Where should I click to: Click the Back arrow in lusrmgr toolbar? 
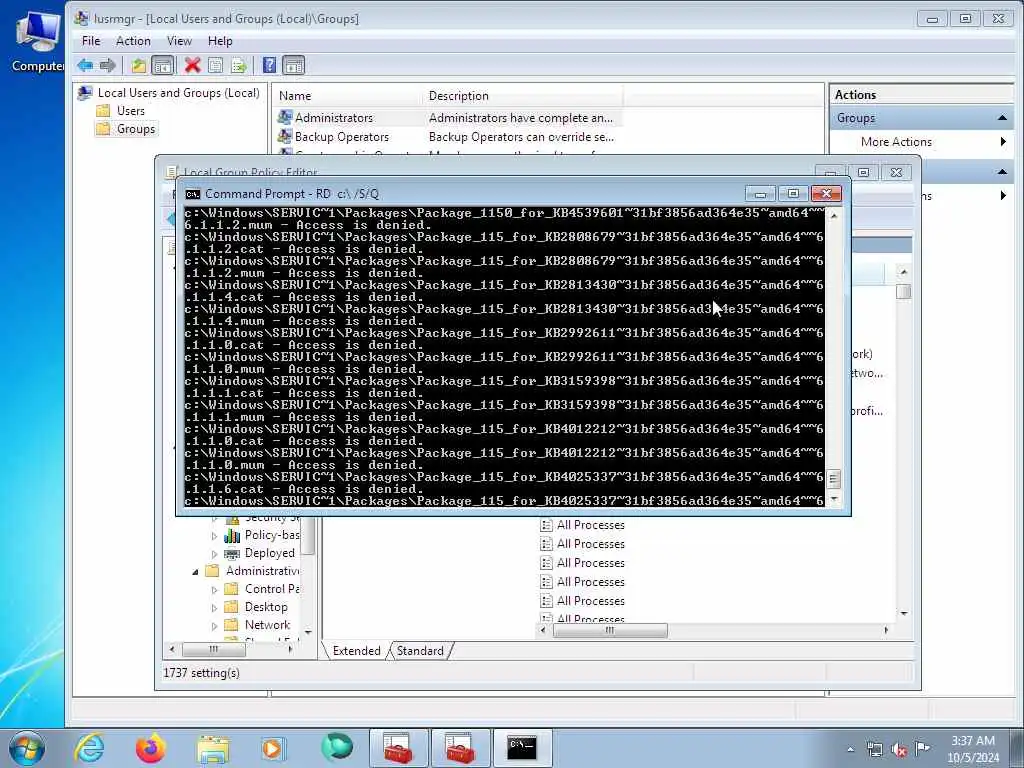tap(85, 65)
